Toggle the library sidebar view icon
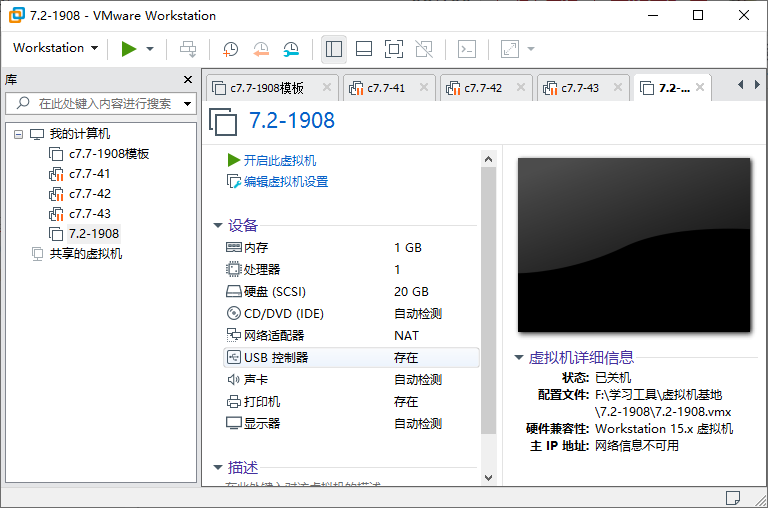768x508 pixels. 334,48
